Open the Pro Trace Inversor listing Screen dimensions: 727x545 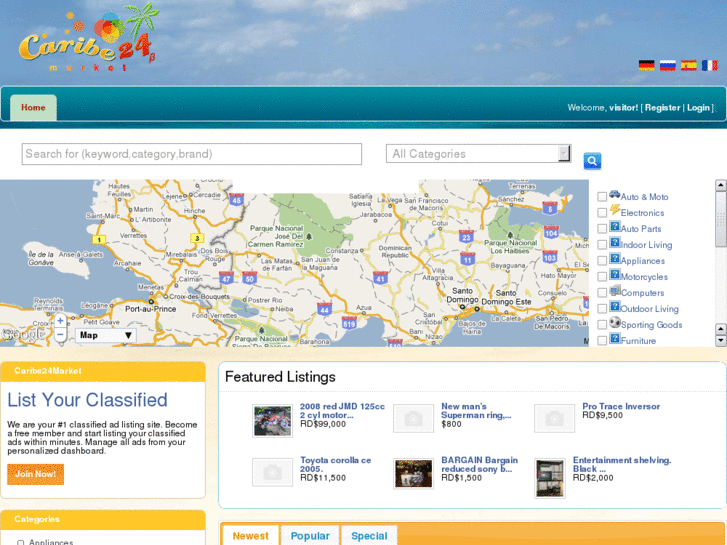[621, 406]
